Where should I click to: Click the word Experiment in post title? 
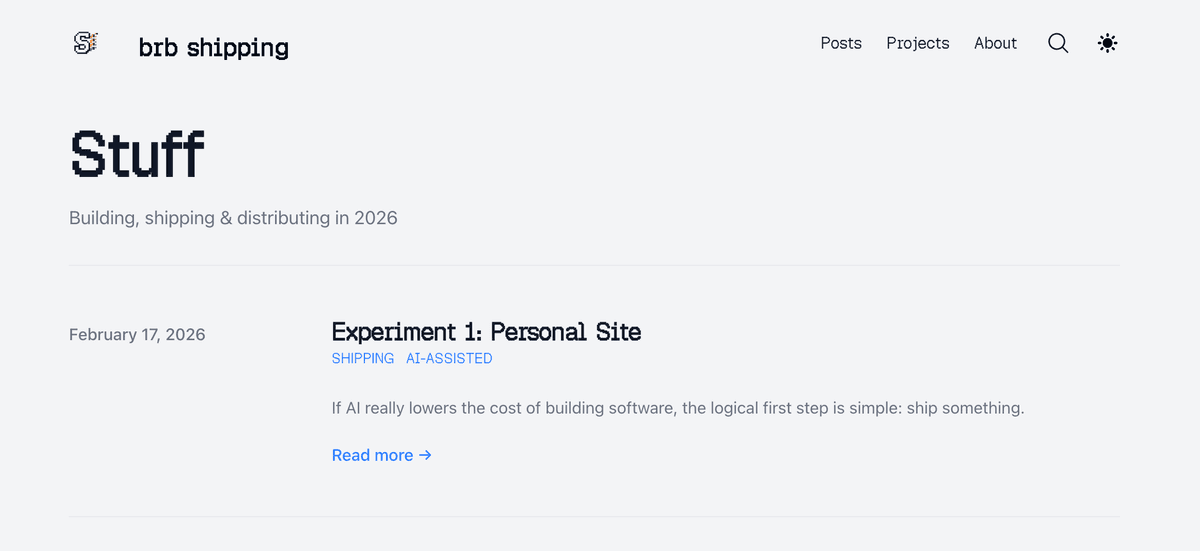[394, 332]
